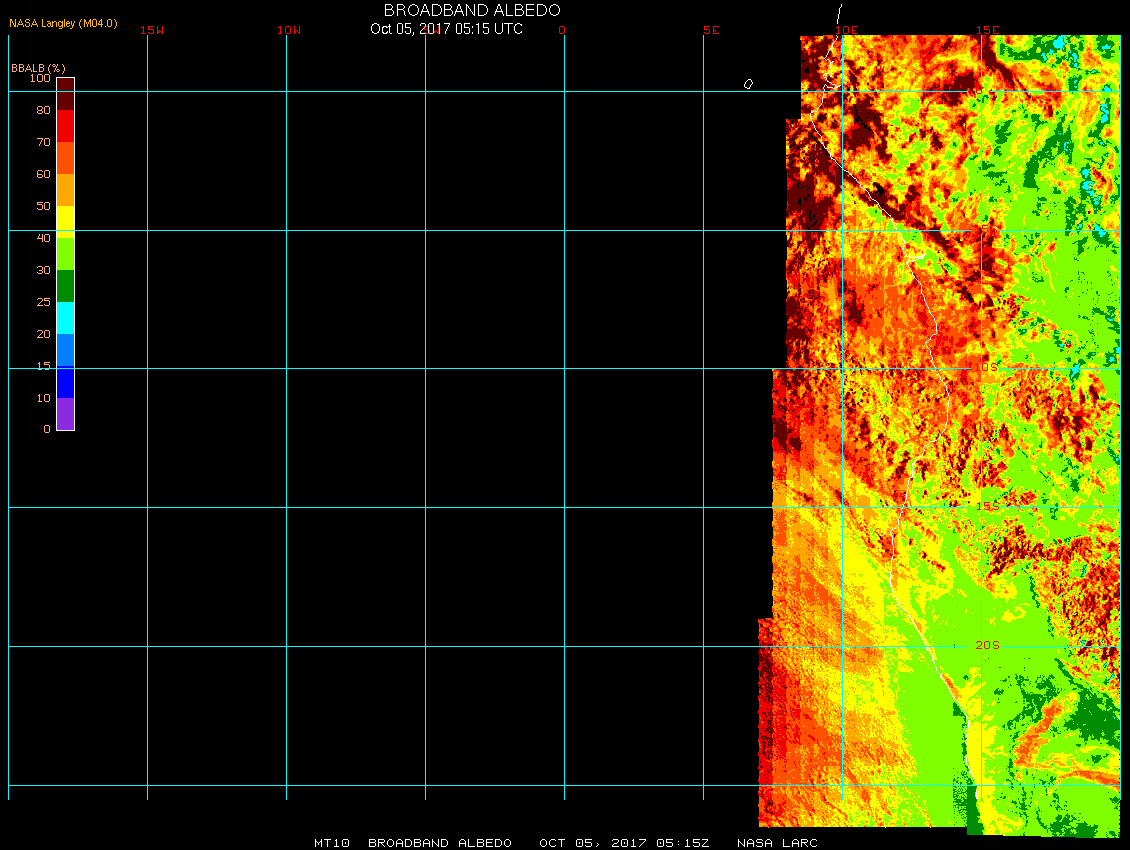Image resolution: width=1130 pixels, height=850 pixels.
Task: Click the "0" longitude label on top axis
Action: (x=562, y=30)
